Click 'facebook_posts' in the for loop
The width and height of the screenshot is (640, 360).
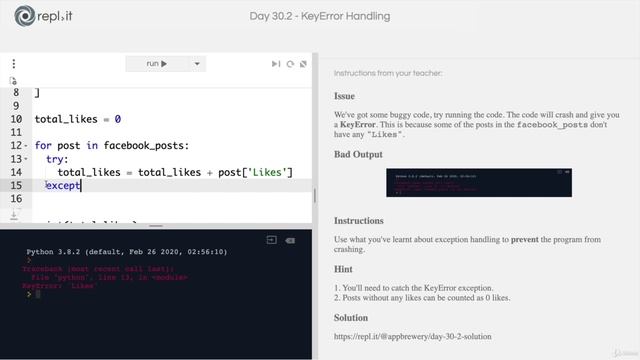pyautogui.click(x=144, y=146)
